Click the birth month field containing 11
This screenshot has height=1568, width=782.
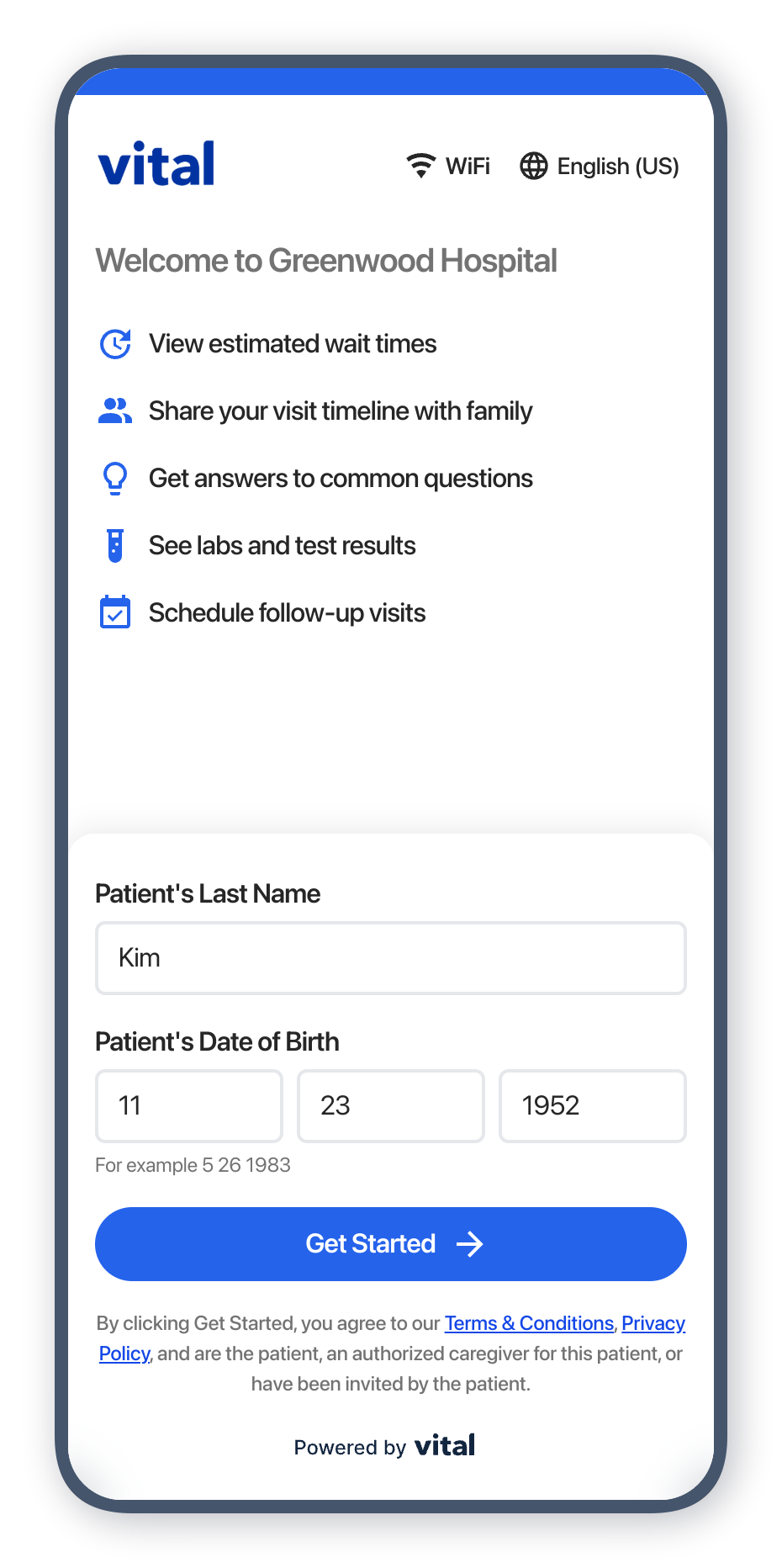[x=189, y=1106]
